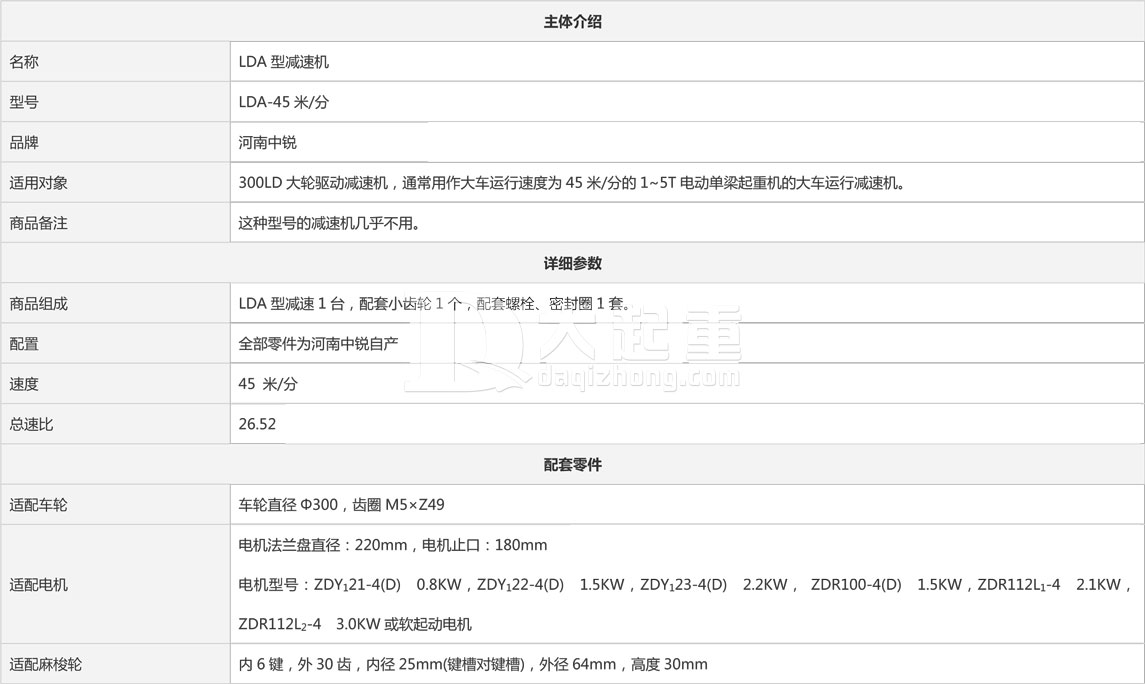Click the 商品备注 row label

[39, 223]
